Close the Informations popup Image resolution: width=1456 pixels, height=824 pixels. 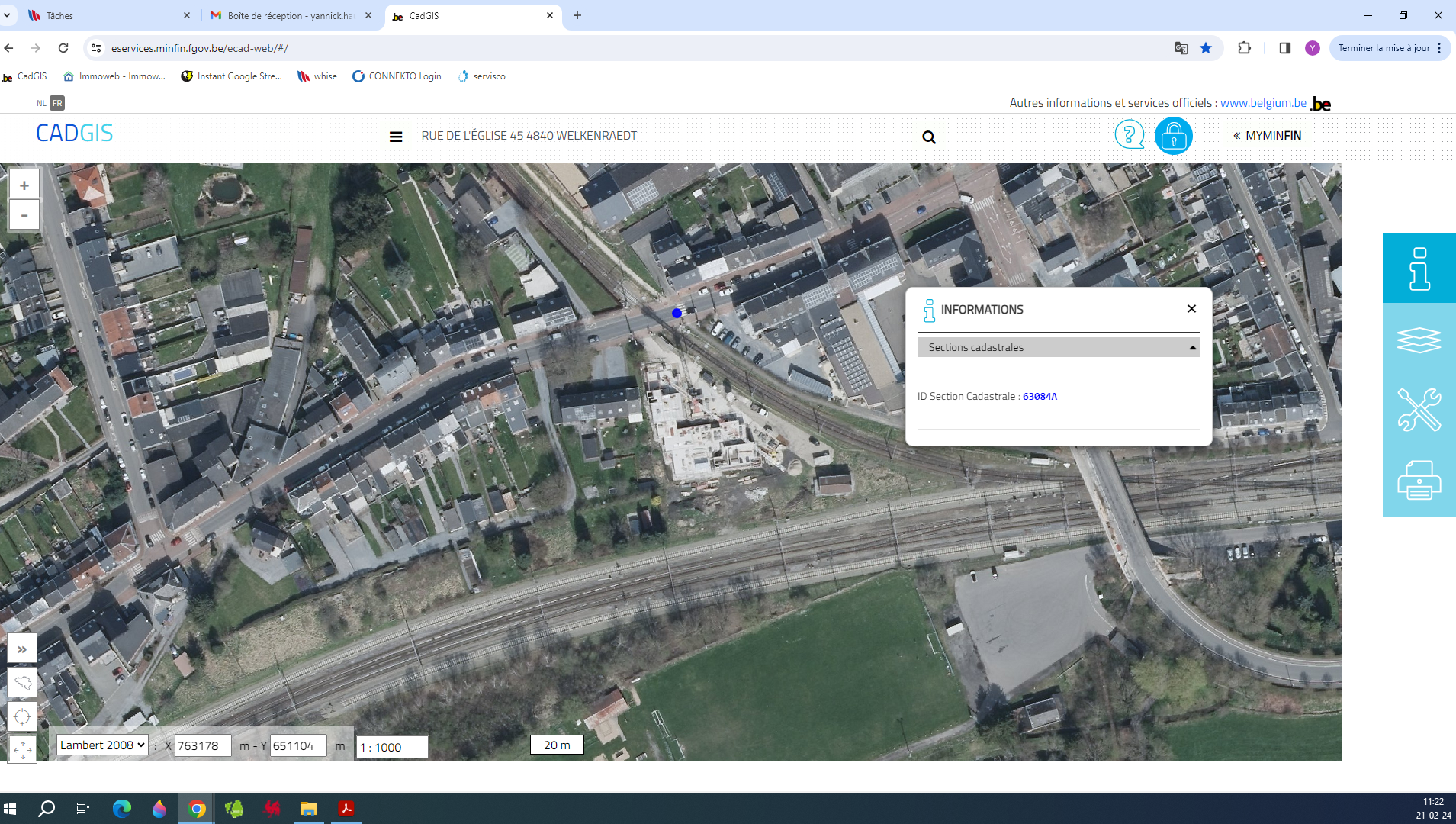pos(1191,309)
